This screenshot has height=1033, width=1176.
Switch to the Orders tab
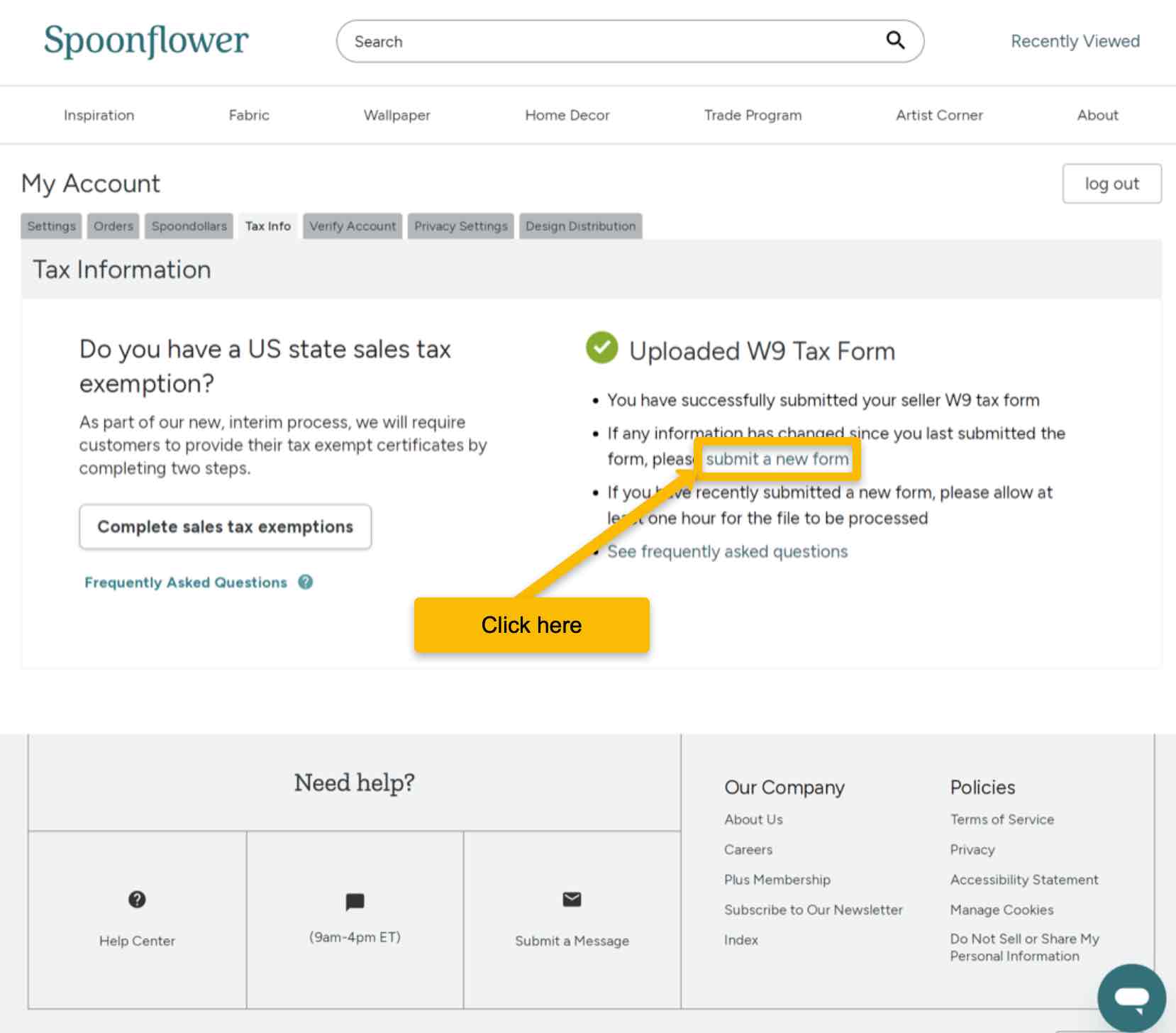113,226
